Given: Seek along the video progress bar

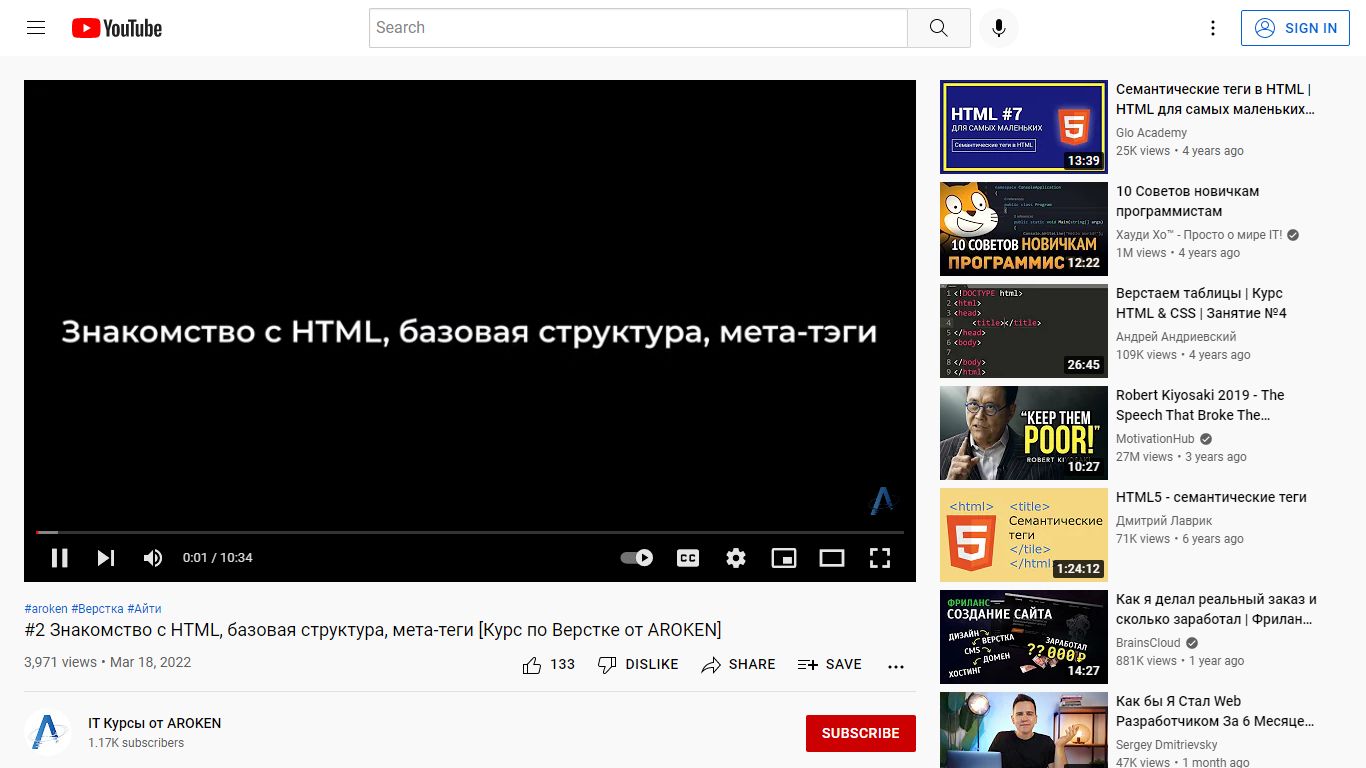Looking at the screenshot, I should 470,532.
